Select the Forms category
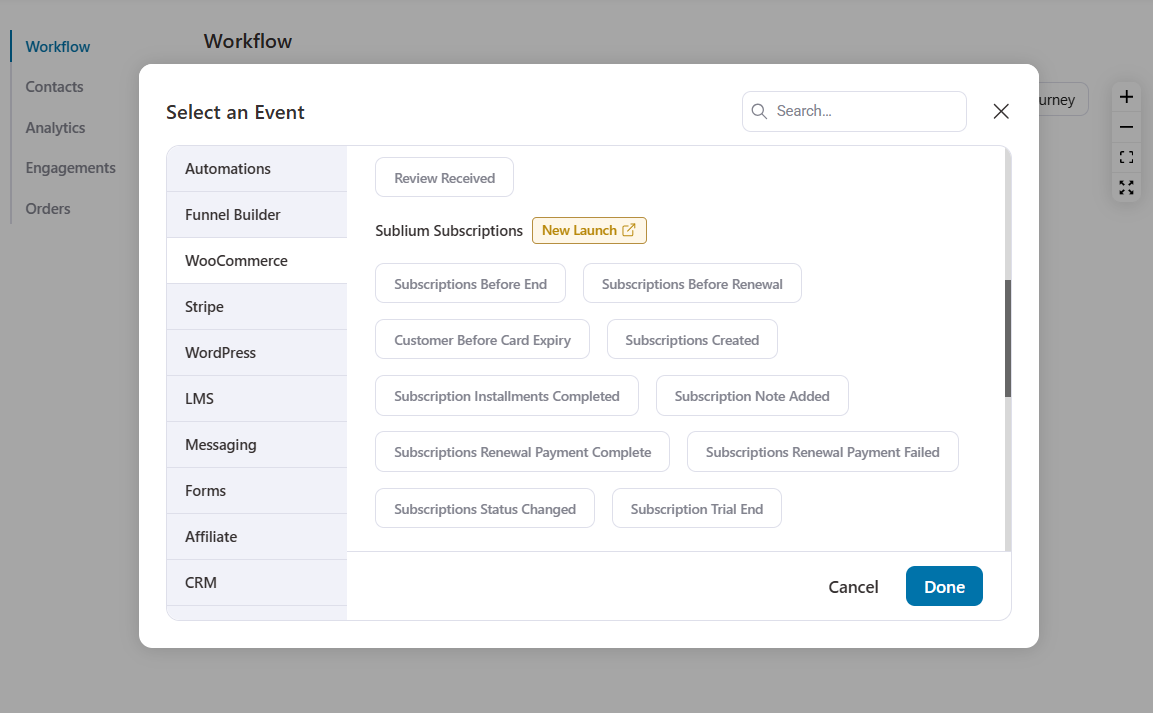 click(x=257, y=490)
